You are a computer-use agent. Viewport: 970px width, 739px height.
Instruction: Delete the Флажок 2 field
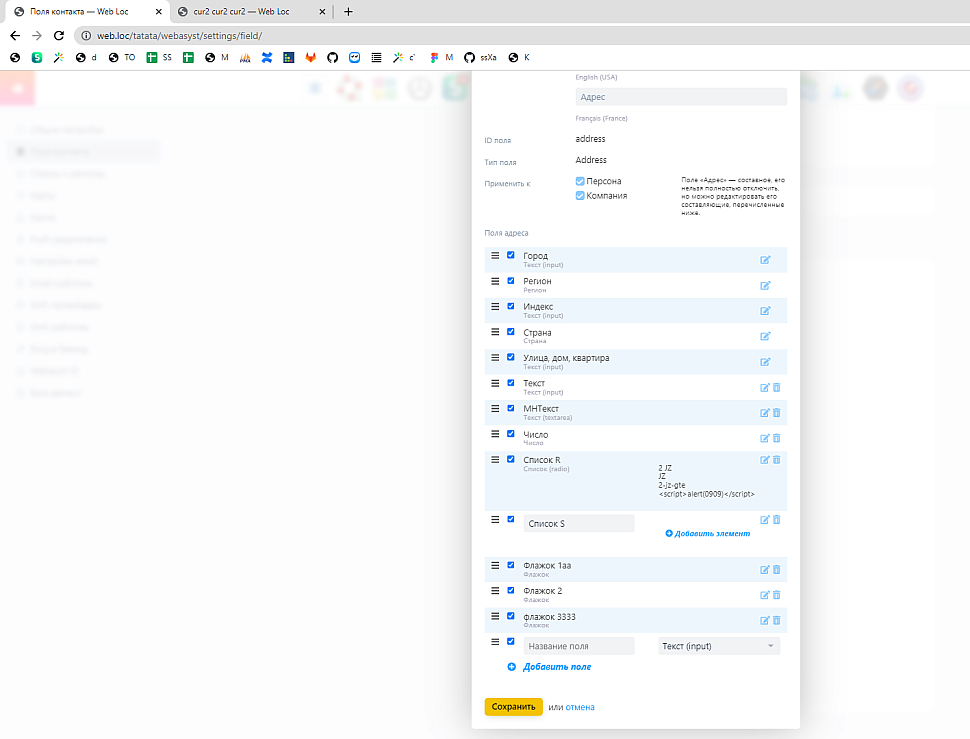(x=777, y=595)
